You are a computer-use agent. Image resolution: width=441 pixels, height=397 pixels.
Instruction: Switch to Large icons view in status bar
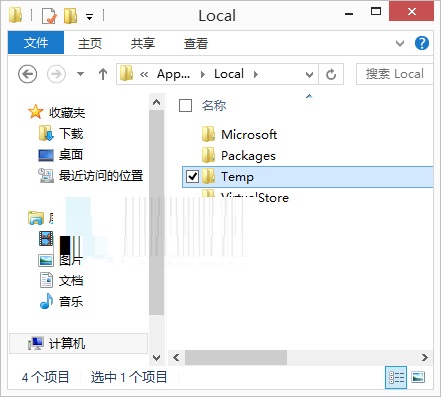pyautogui.click(x=418, y=377)
